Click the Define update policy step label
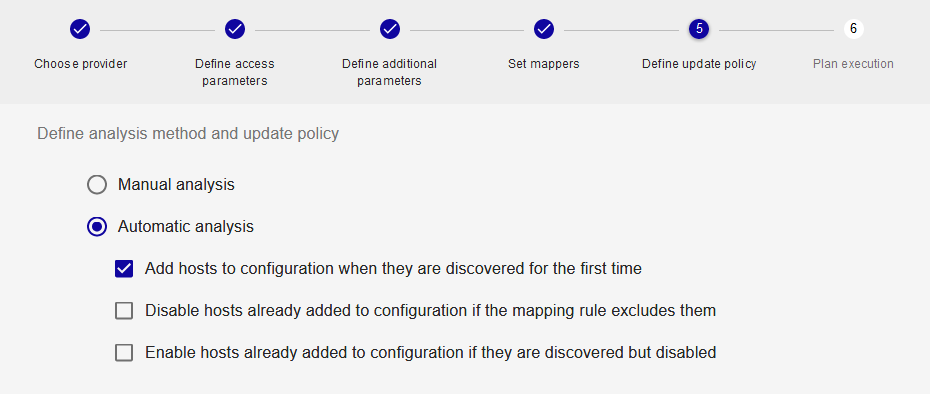This screenshot has width=930, height=394. (699, 63)
